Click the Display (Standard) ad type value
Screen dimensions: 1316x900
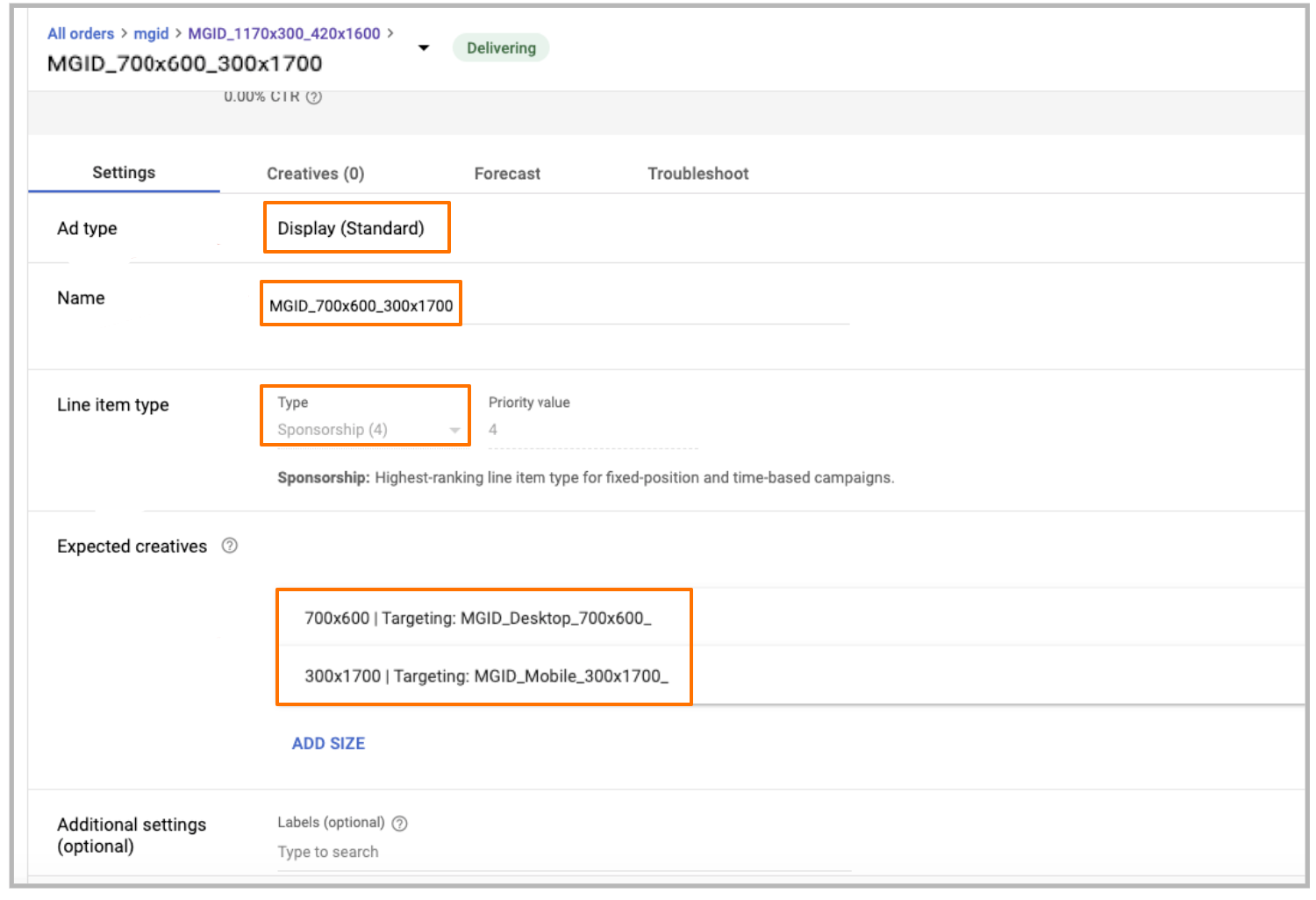click(351, 228)
